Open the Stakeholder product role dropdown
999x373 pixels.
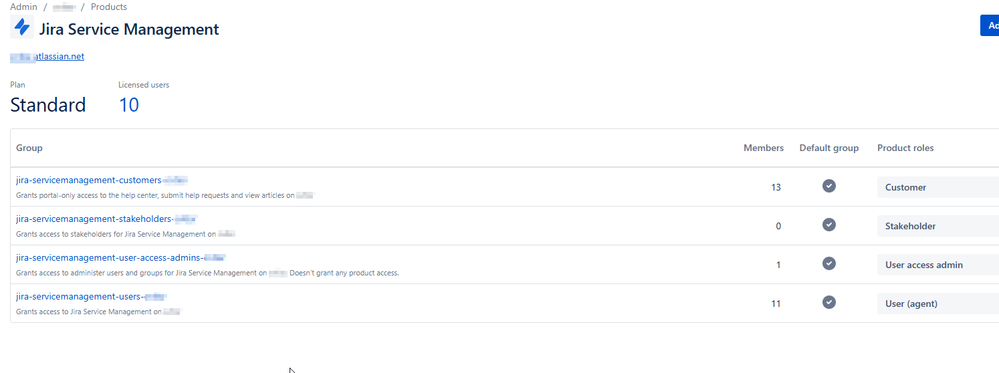point(938,226)
